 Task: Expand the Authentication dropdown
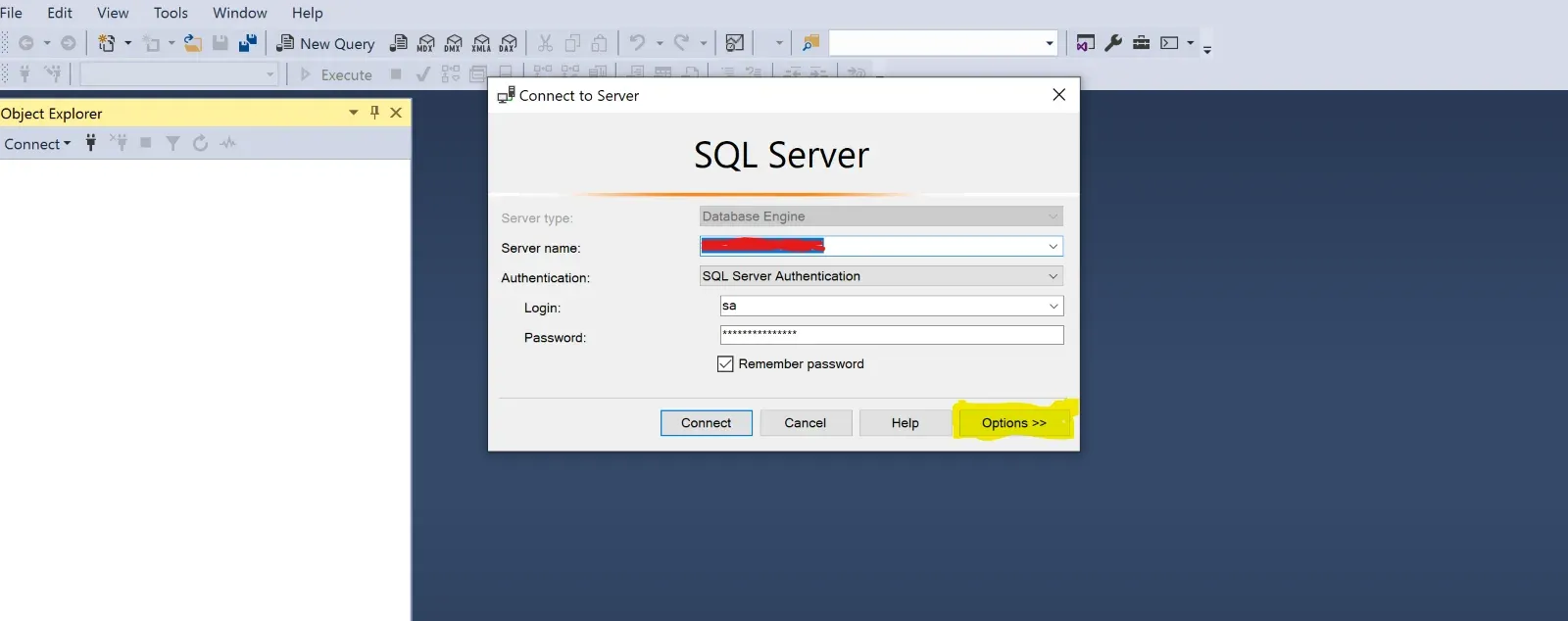coord(1053,276)
